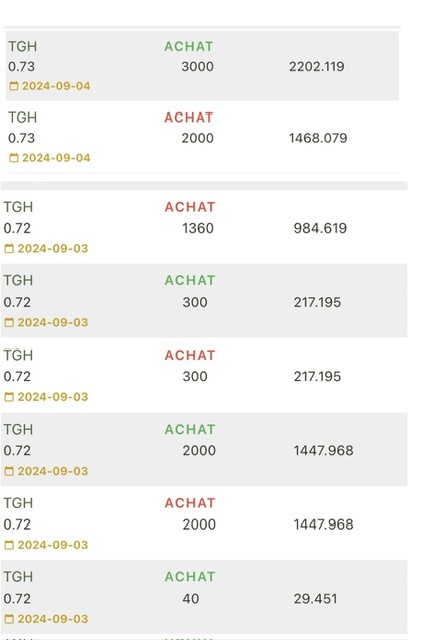Select the green ACHAT label with quantity 3000
Image resolution: width=431 pixels, height=640 pixels.
tap(189, 47)
